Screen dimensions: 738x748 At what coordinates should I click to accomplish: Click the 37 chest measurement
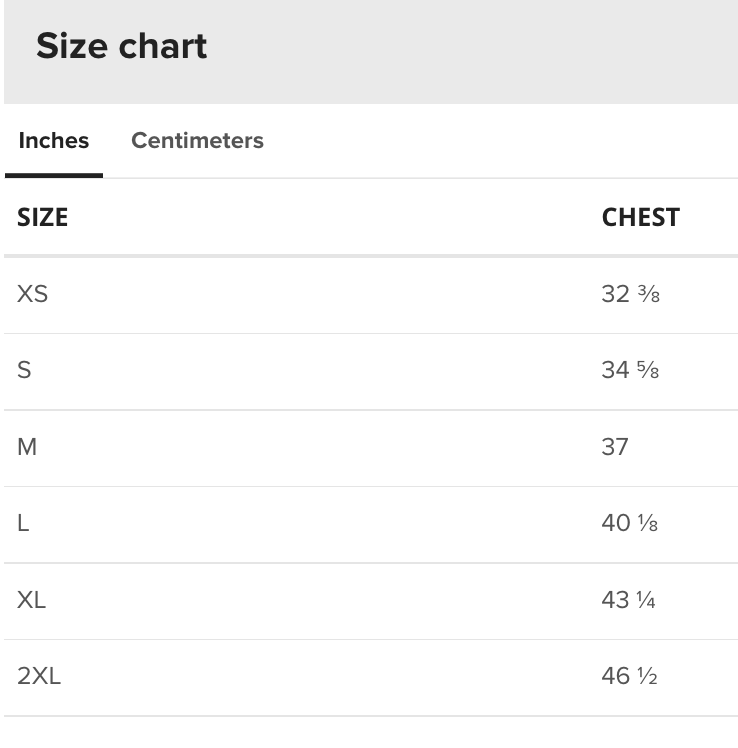coord(615,447)
